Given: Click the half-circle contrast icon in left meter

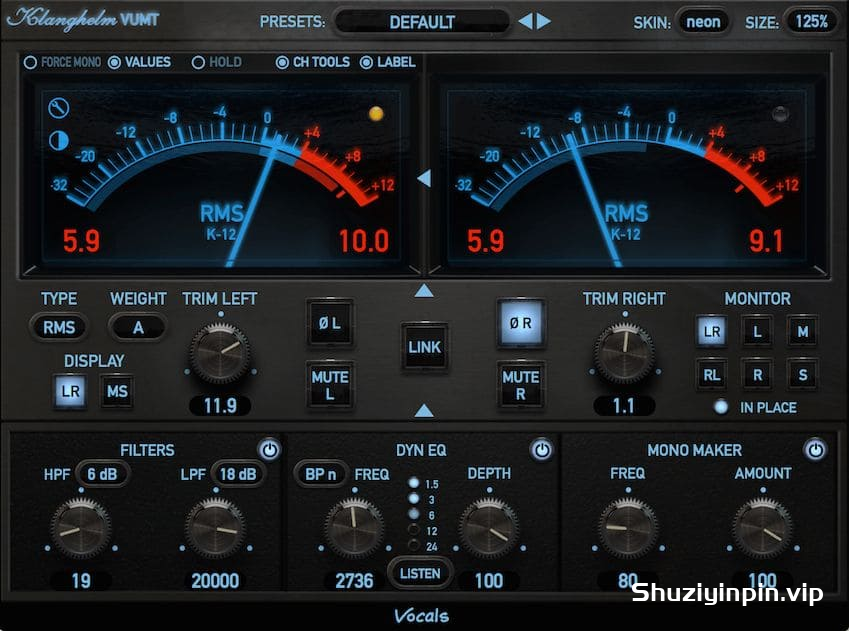Looking at the screenshot, I should pos(58,140).
